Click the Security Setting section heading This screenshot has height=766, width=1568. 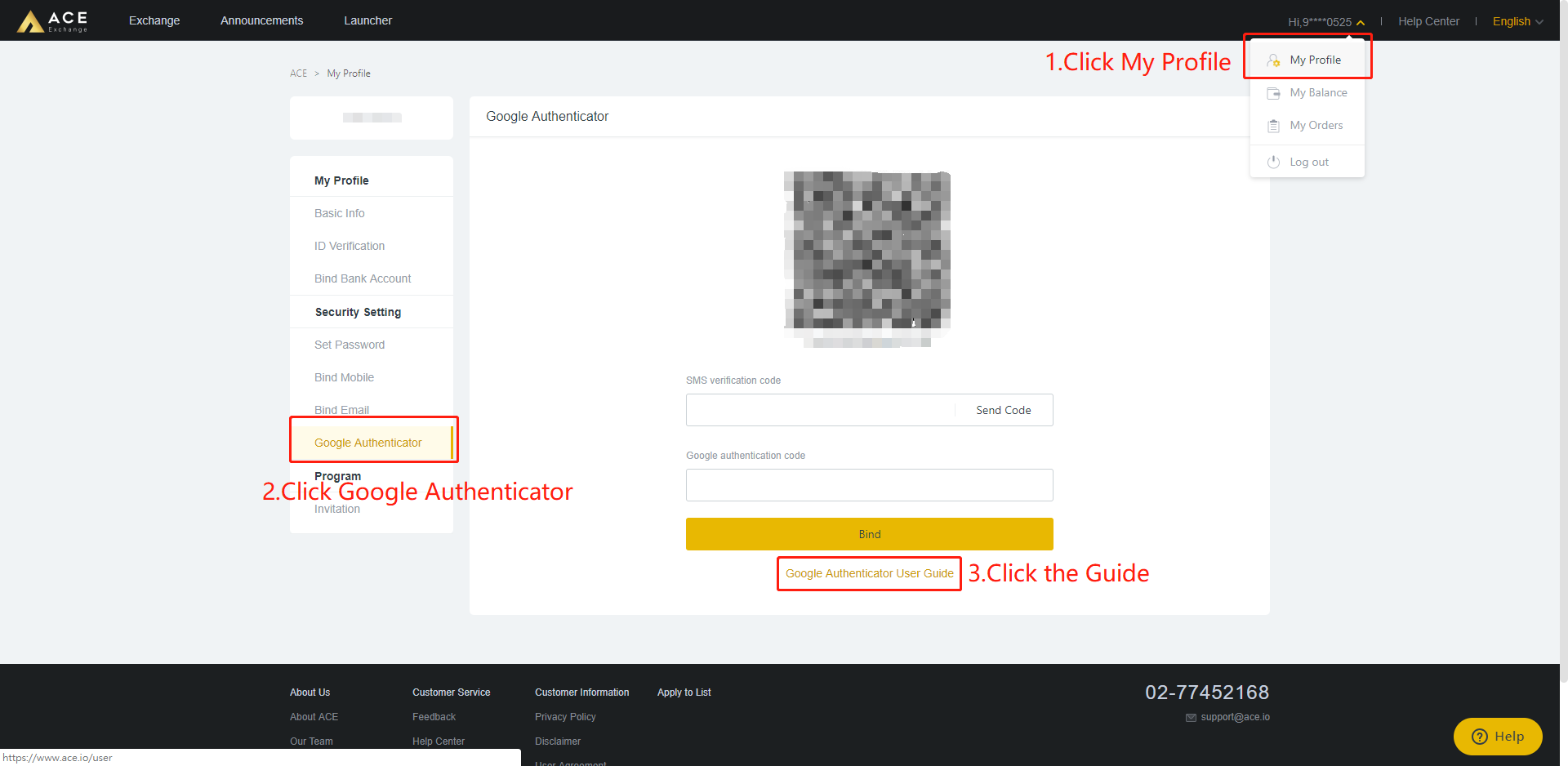[358, 312]
